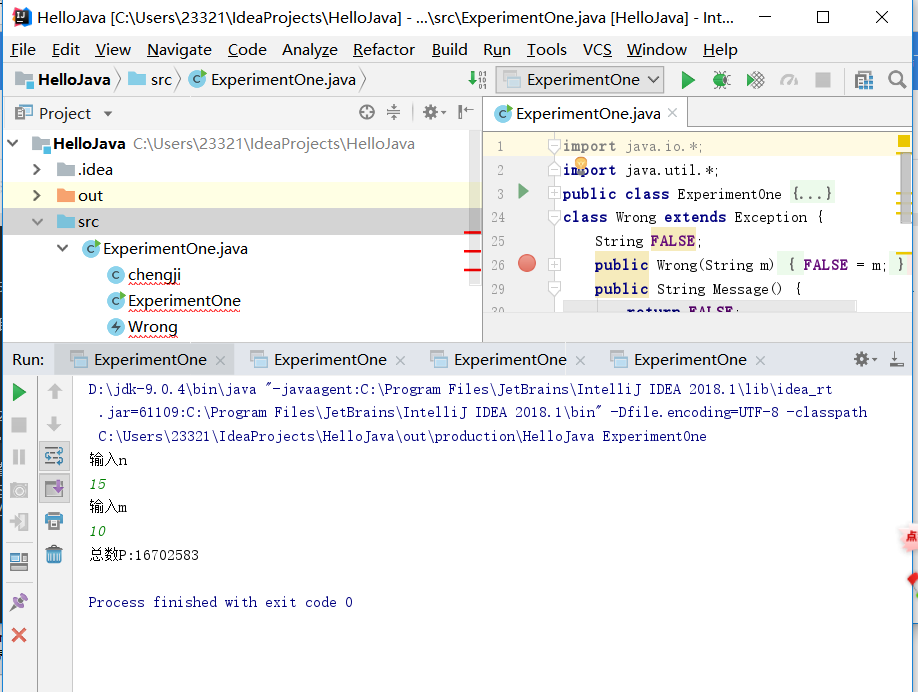Select the chengji class in tree
The image size is (918, 692).
[154, 275]
